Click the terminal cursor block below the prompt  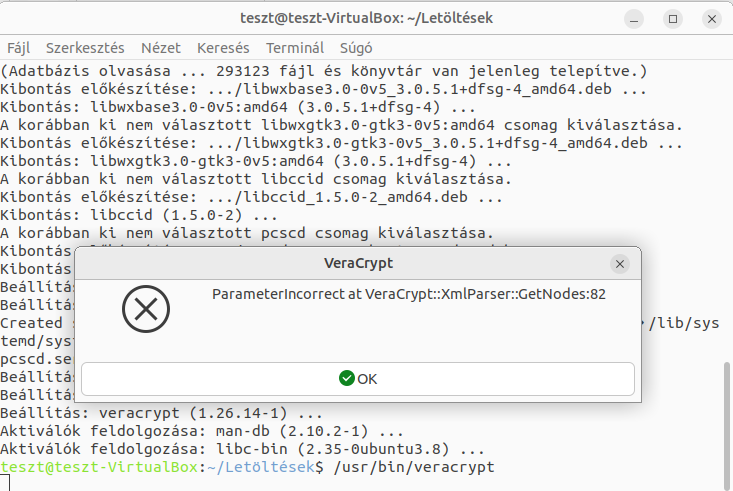coord(5,483)
